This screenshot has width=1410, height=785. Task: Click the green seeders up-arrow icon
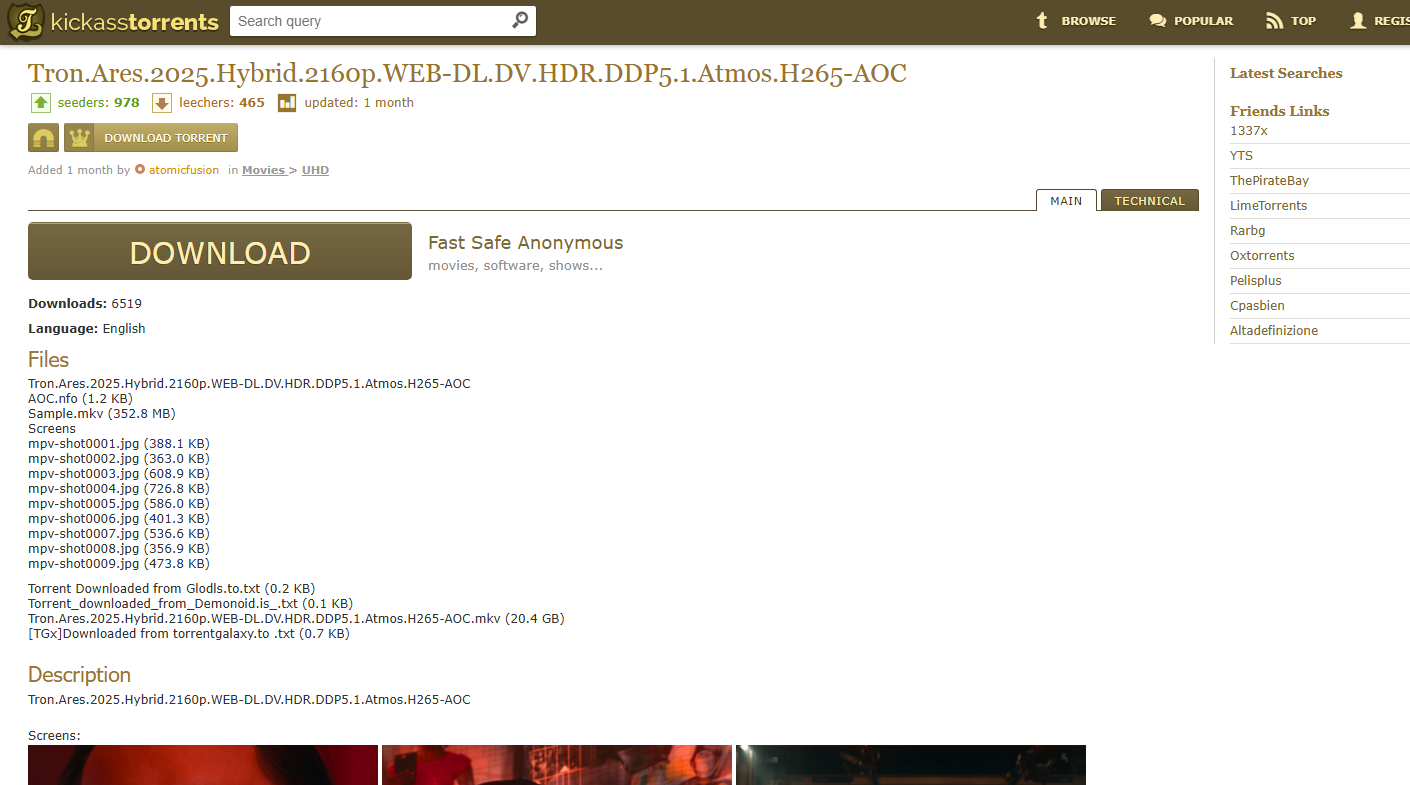pos(41,103)
